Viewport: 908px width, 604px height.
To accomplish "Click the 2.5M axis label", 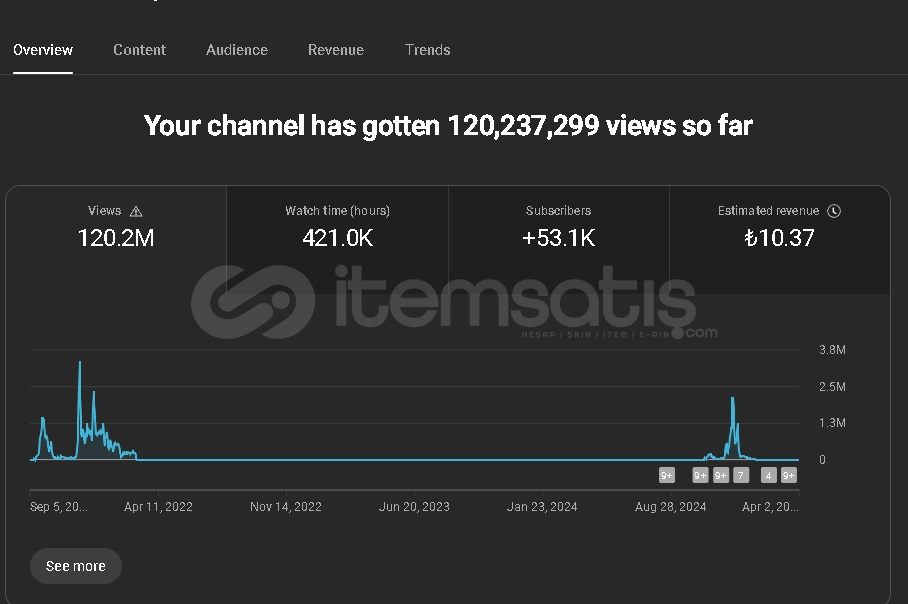I will (x=832, y=386).
